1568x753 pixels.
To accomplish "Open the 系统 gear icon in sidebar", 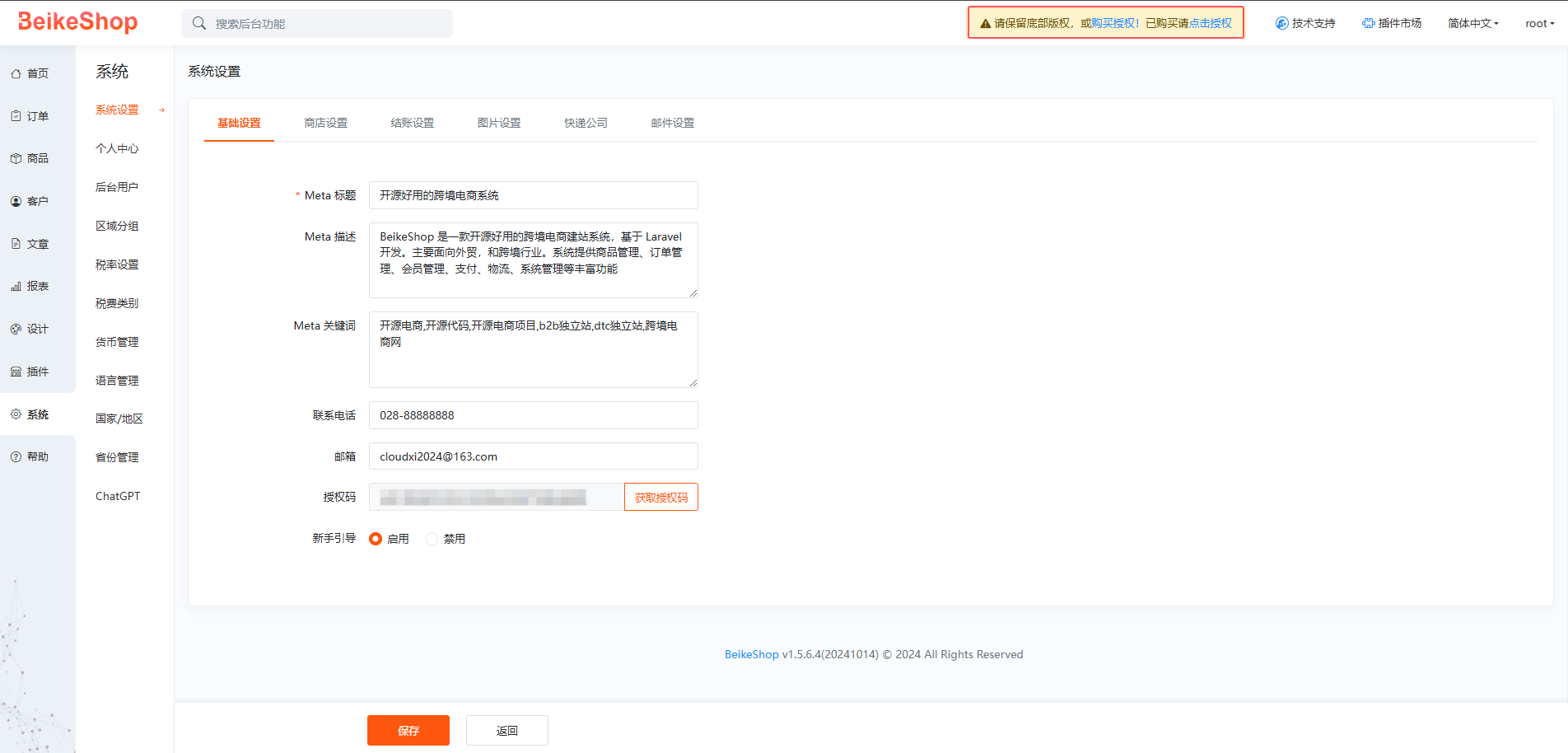I will 16,414.
